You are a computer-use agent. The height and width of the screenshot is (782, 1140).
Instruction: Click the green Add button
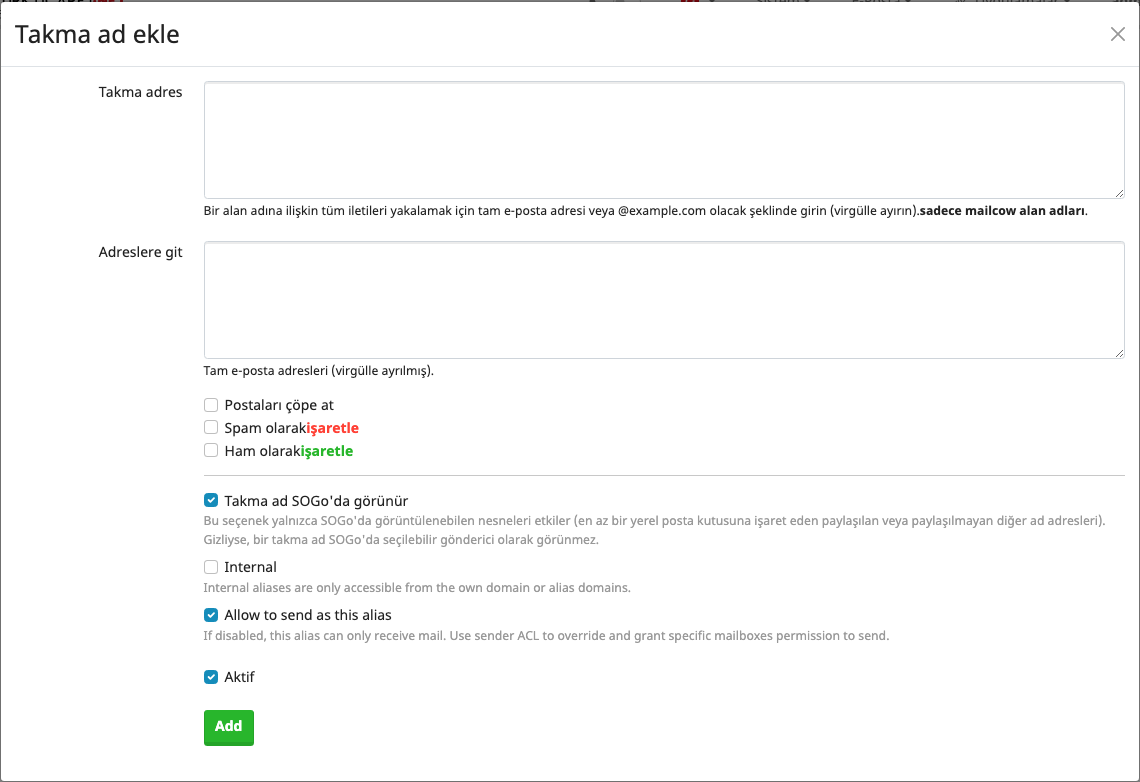click(x=228, y=727)
